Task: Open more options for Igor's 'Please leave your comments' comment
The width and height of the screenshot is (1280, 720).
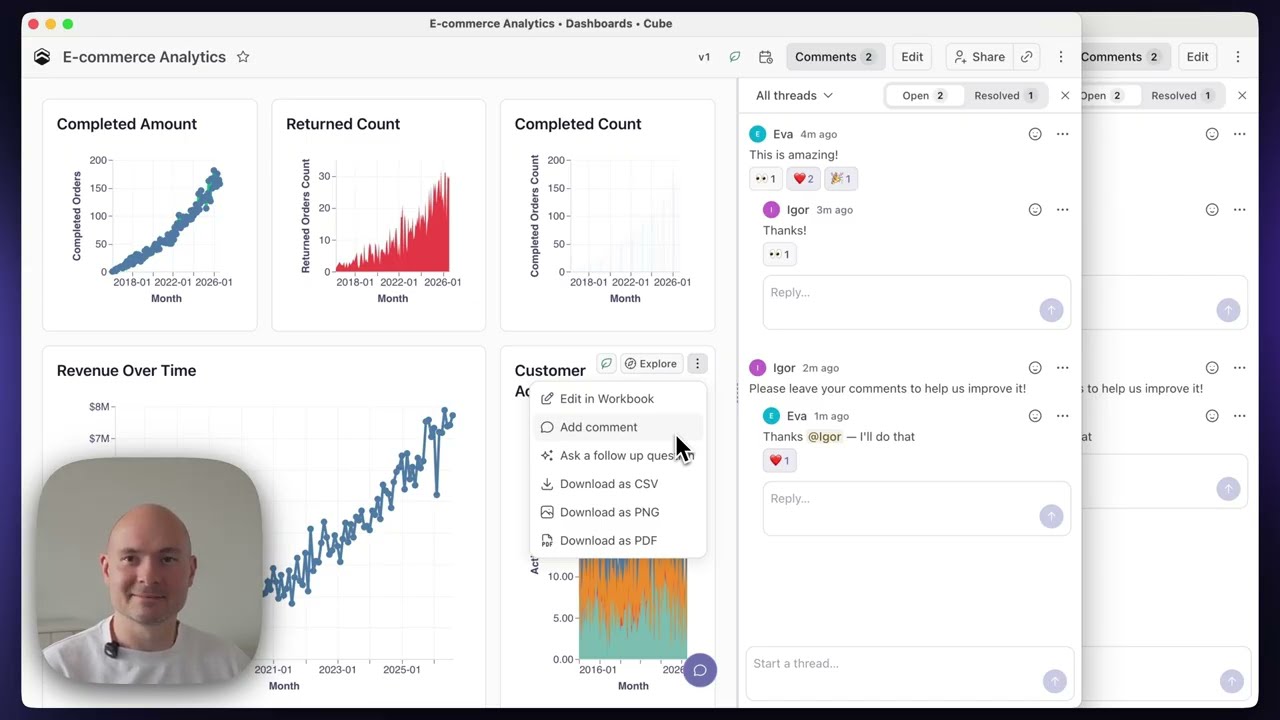Action: 1062,368
